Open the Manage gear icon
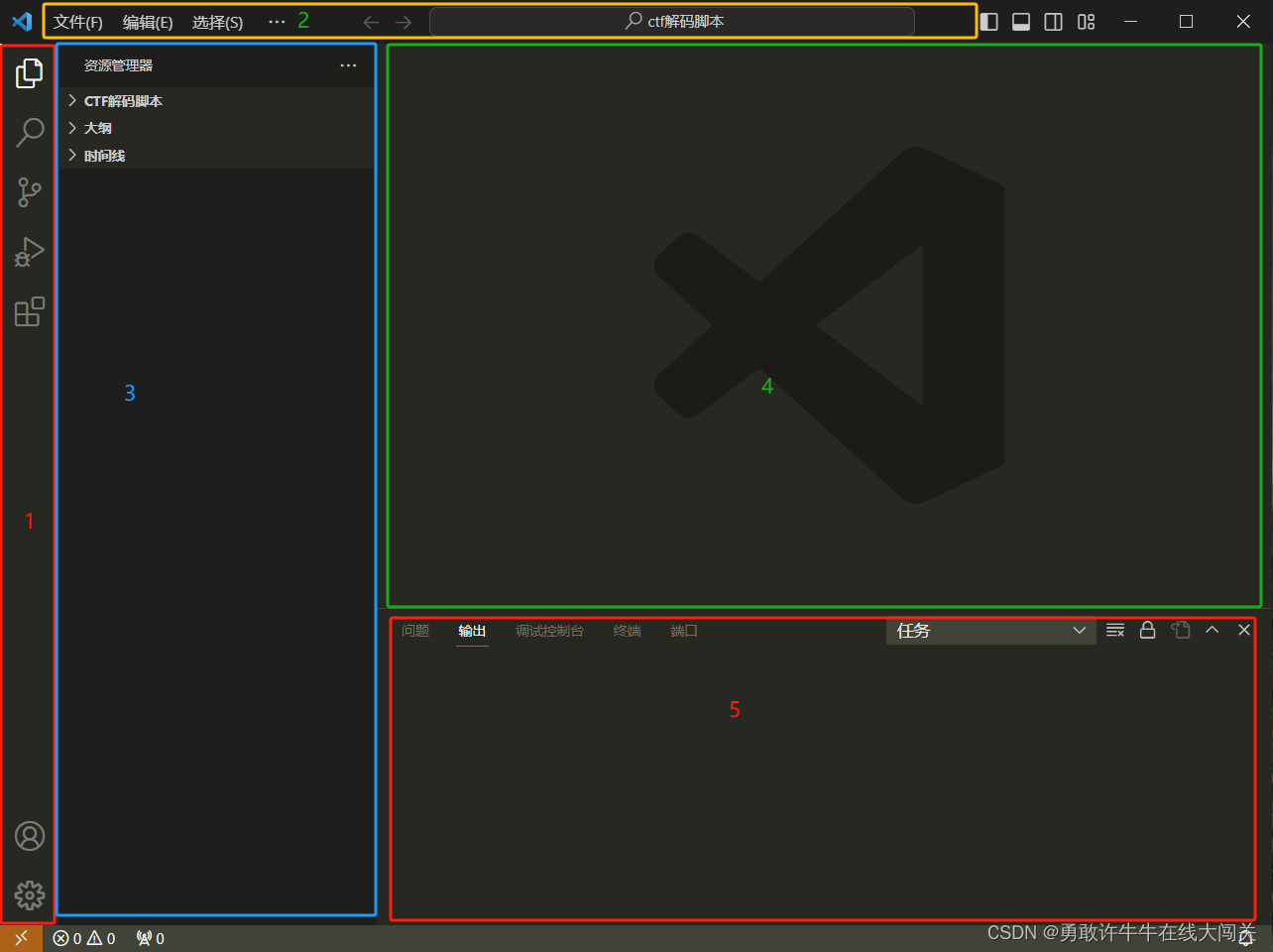This screenshot has width=1273, height=952. click(30, 895)
